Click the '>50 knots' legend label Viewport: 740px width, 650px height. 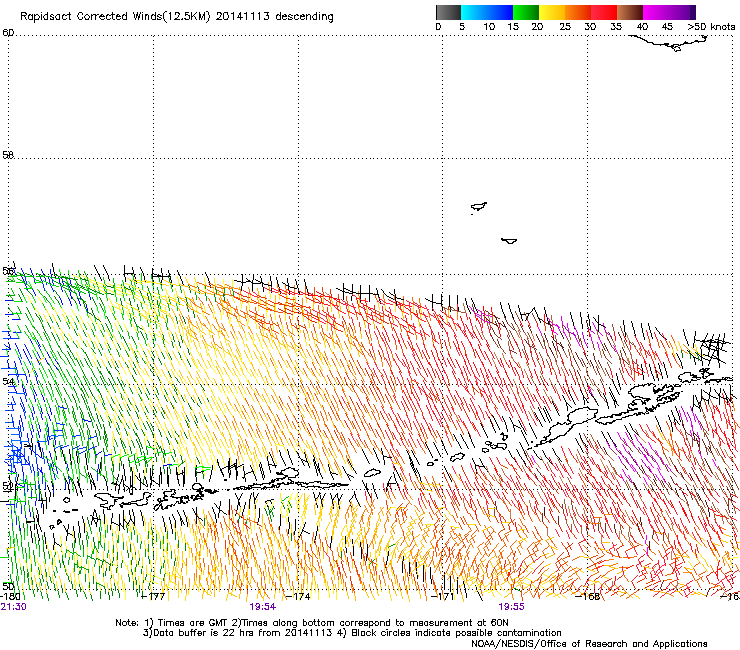coord(711,27)
